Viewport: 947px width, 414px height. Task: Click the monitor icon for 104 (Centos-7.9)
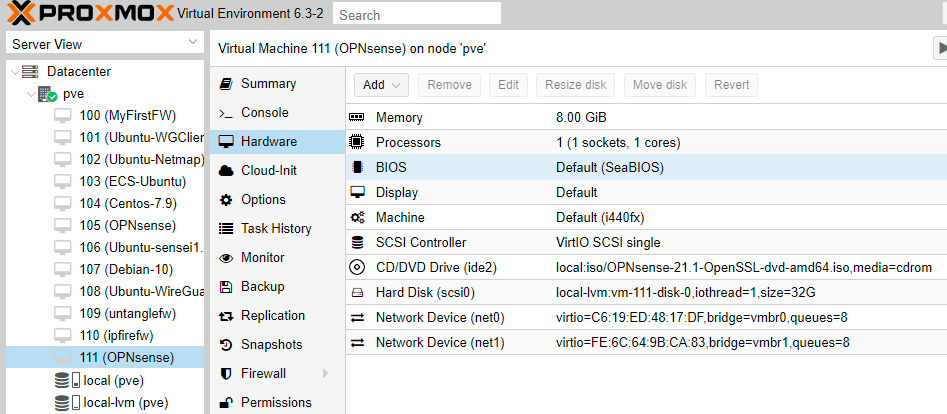click(63, 204)
